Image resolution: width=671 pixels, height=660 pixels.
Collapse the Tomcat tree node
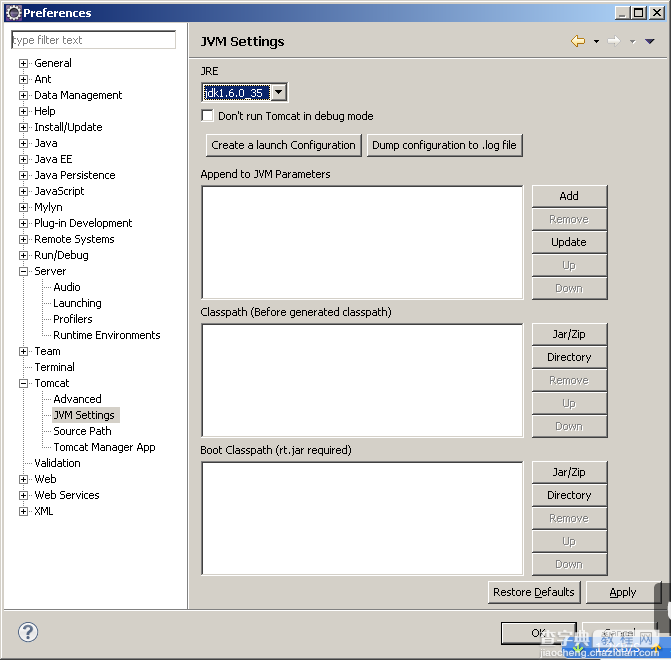(x=24, y=384)
